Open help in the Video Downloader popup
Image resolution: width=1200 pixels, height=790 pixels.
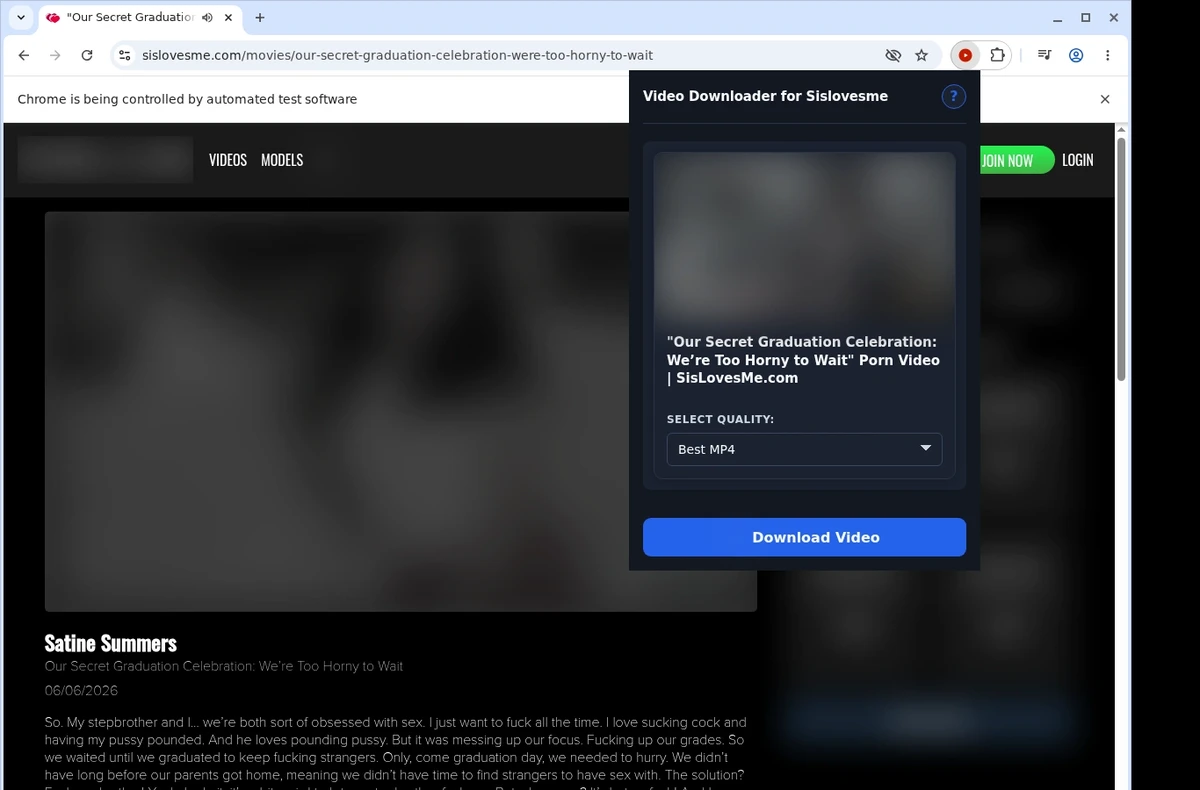[x=953, y=96]
